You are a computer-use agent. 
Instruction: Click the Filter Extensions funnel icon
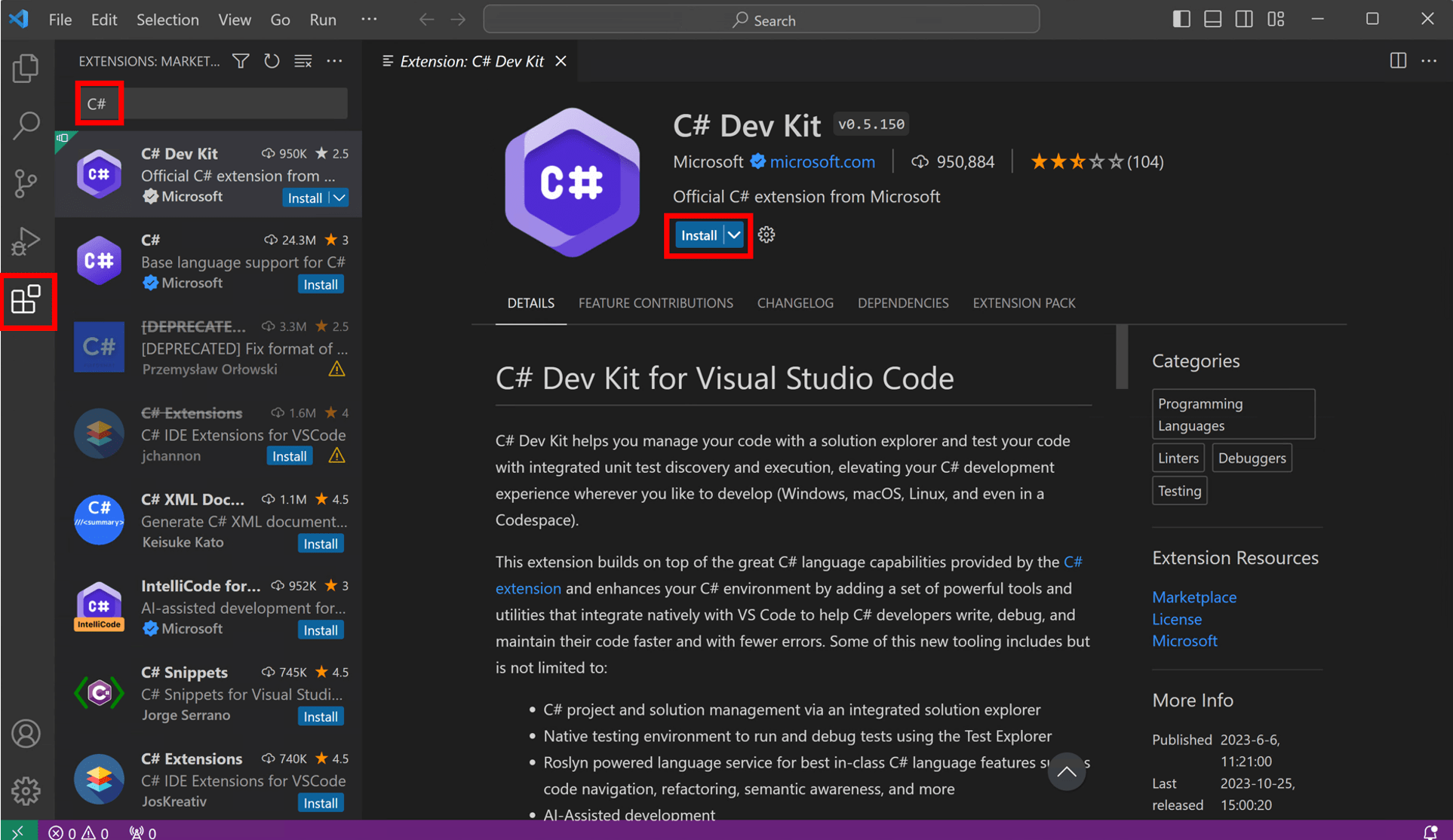click(x=240, y=61)
